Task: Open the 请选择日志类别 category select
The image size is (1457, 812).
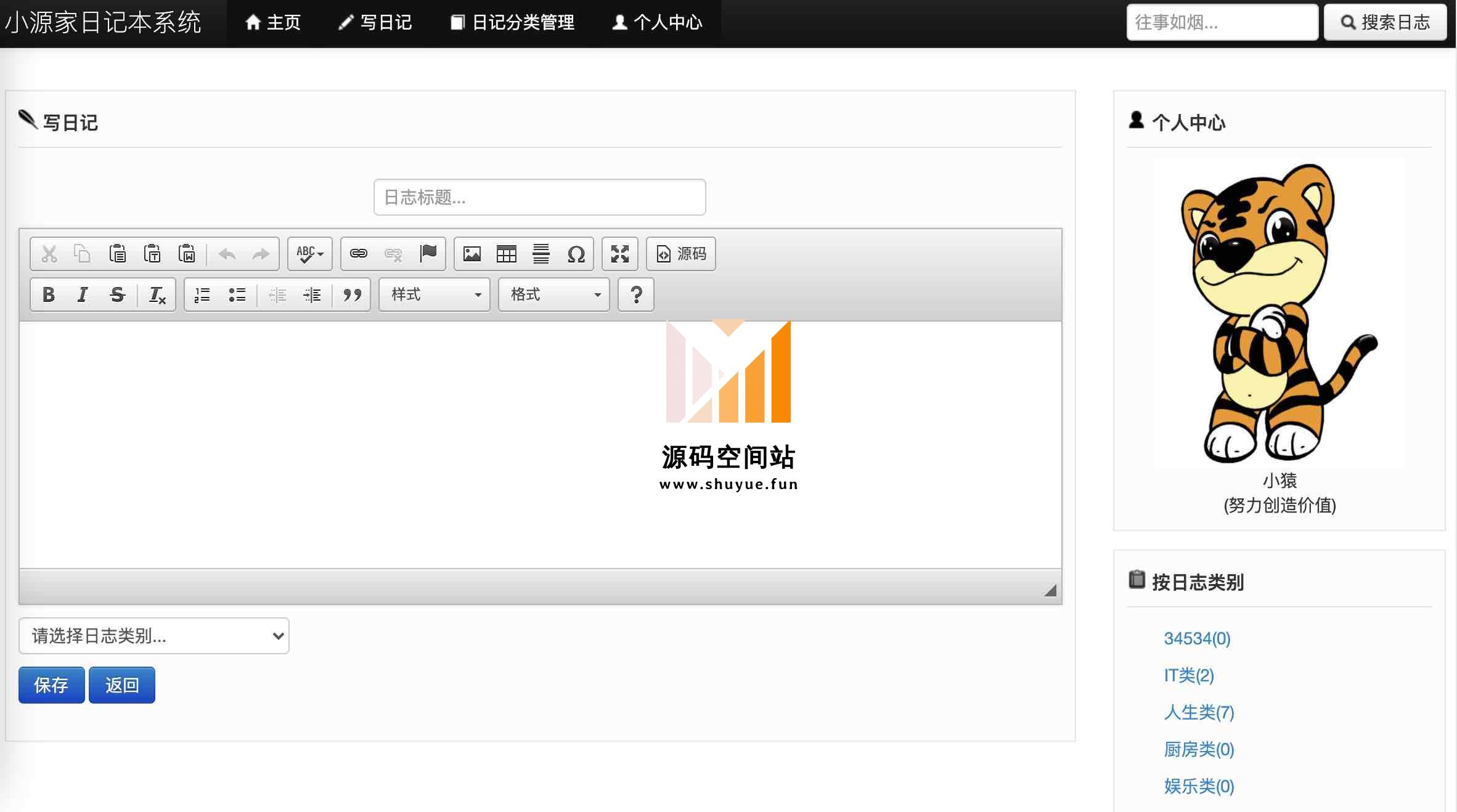Action: [154, 636]
